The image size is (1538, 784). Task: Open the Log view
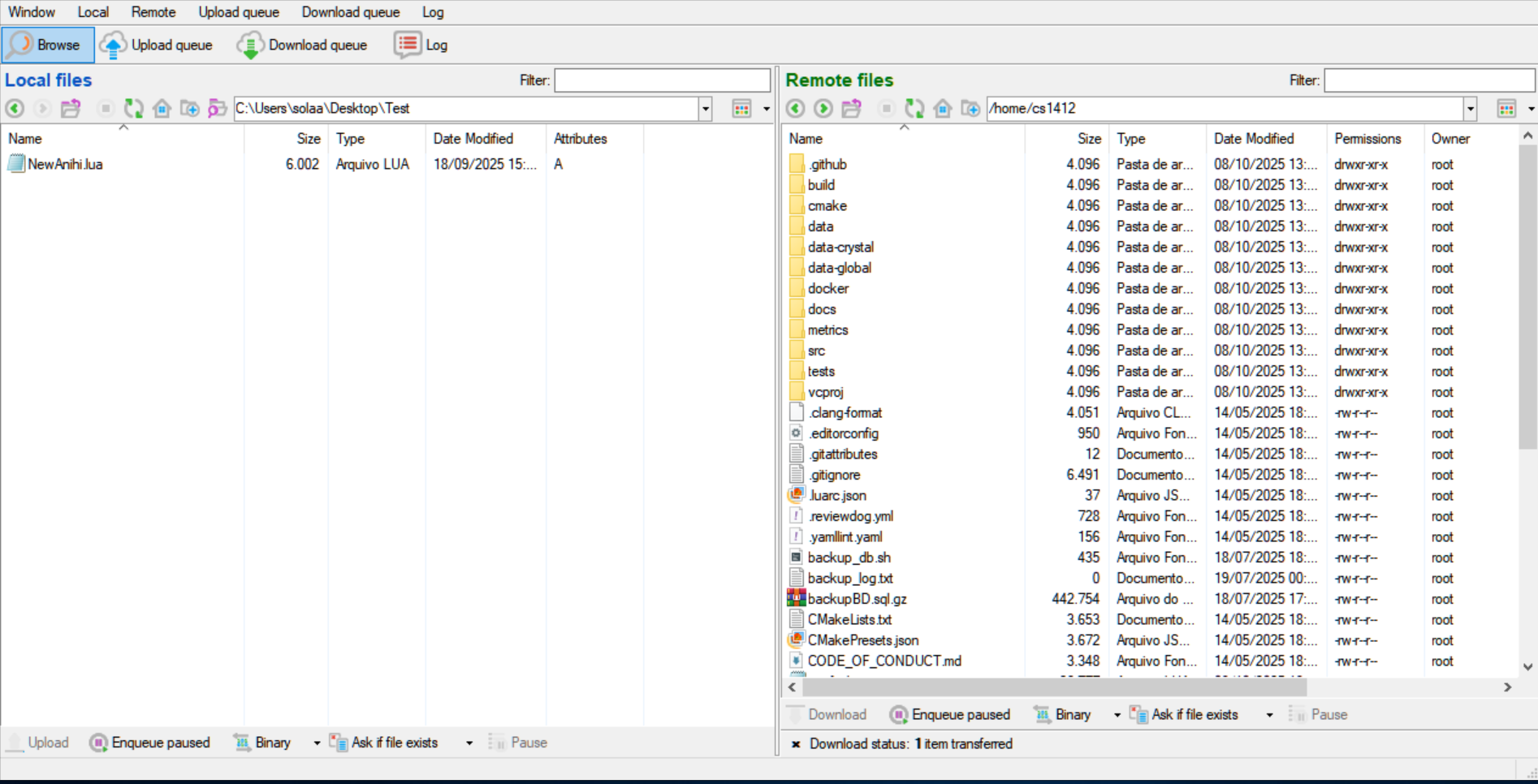click(x=421, y=45)
